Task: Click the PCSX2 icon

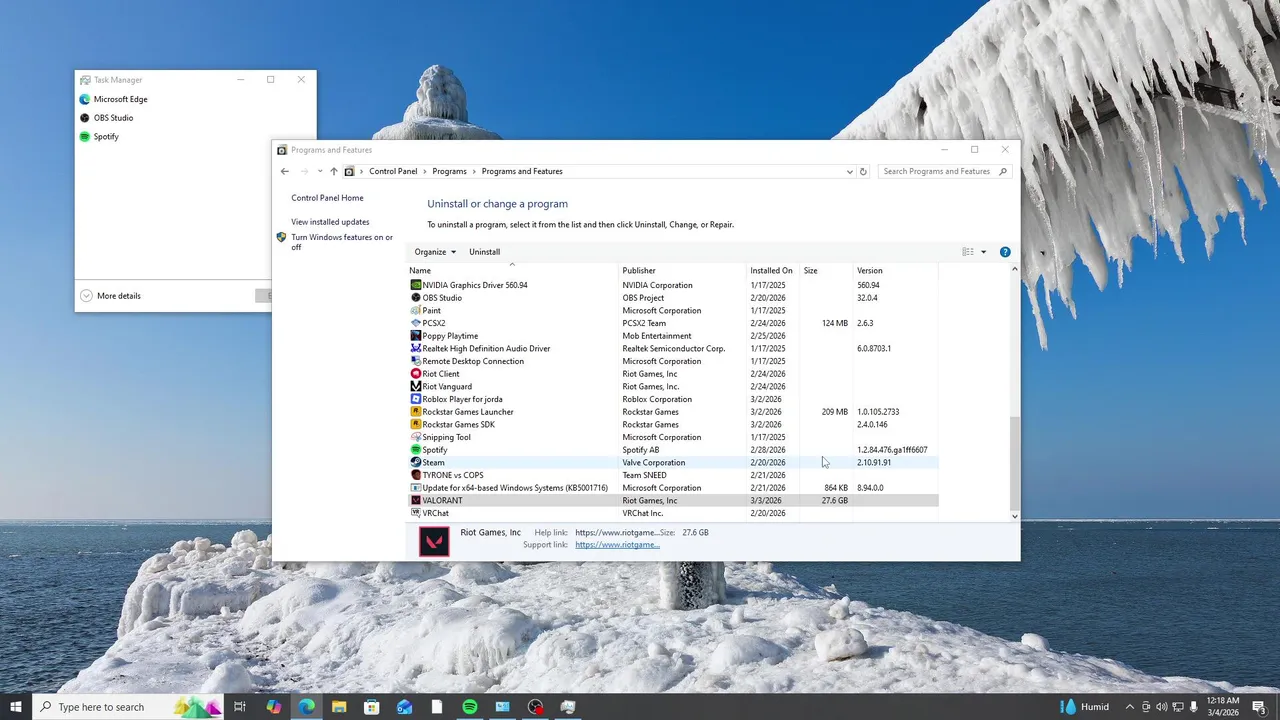Action: click(416, 323)
